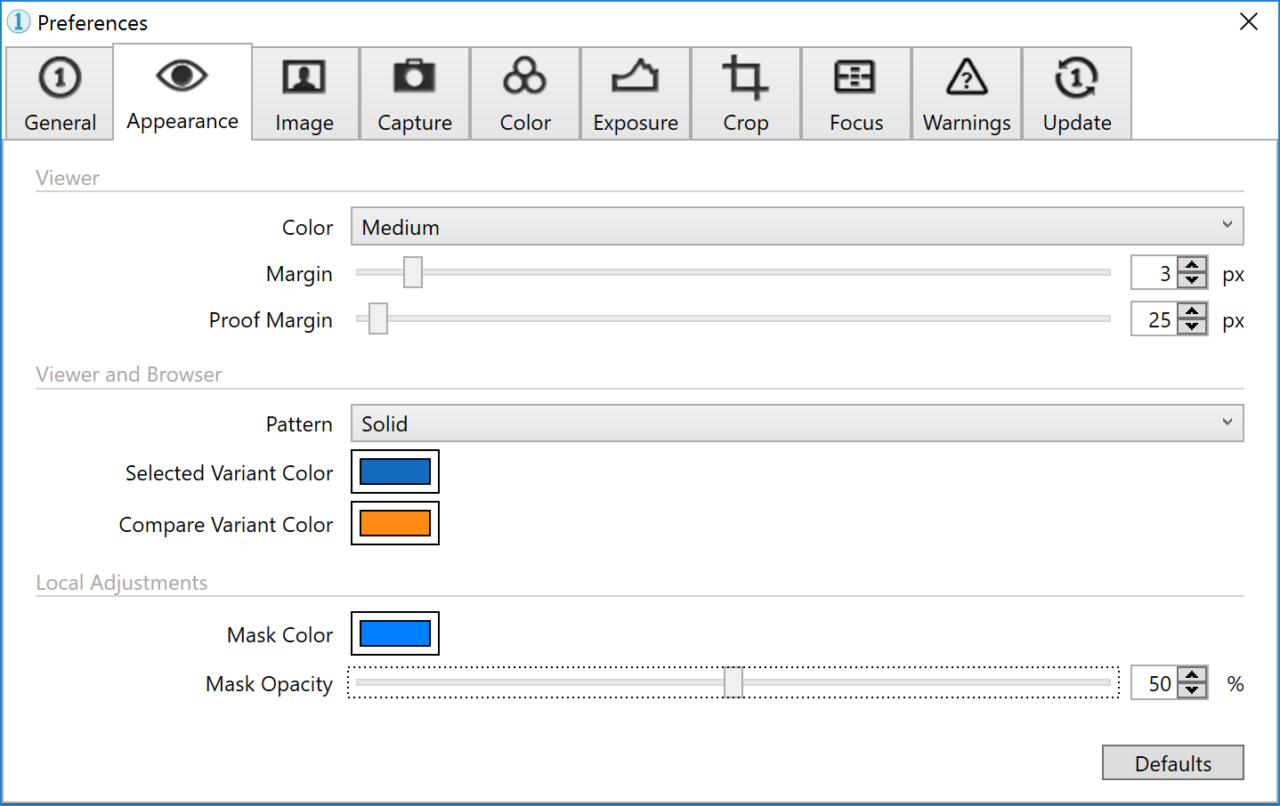Change the Compare Variant Color swatch
Screen dimensions: 1280x806
[x=394, y=523]
